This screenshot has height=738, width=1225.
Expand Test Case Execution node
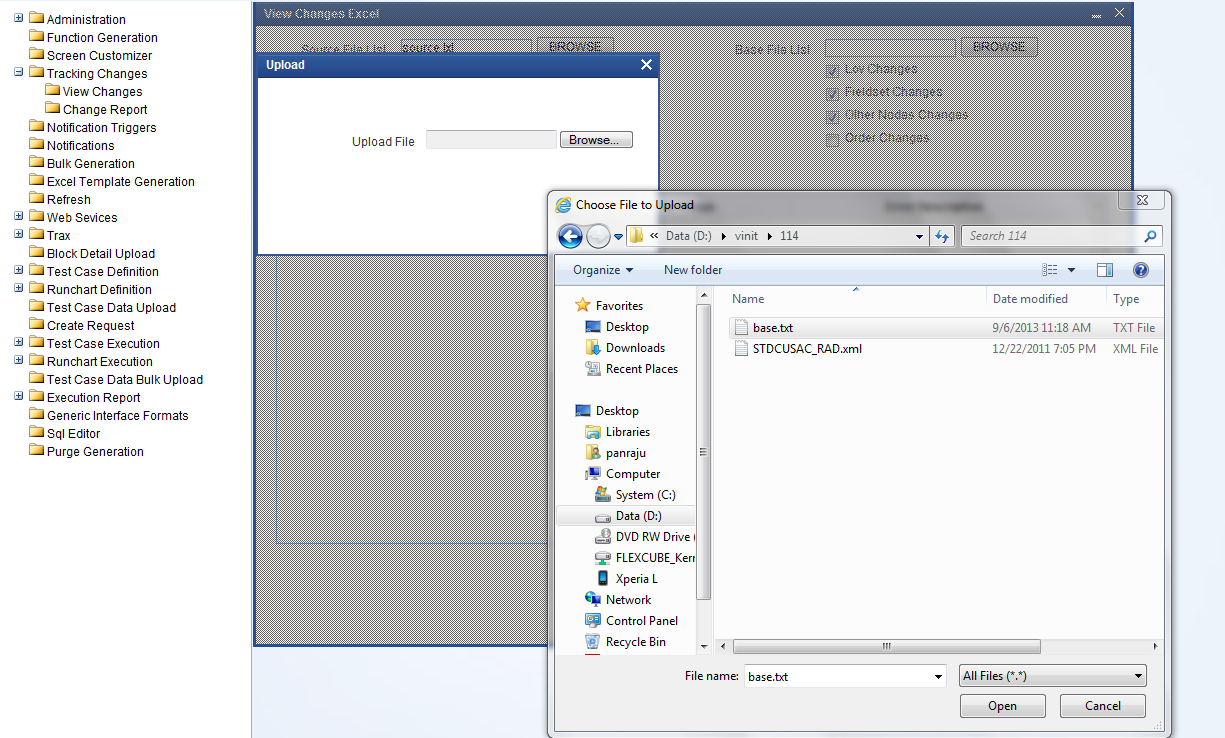[19, 343]
